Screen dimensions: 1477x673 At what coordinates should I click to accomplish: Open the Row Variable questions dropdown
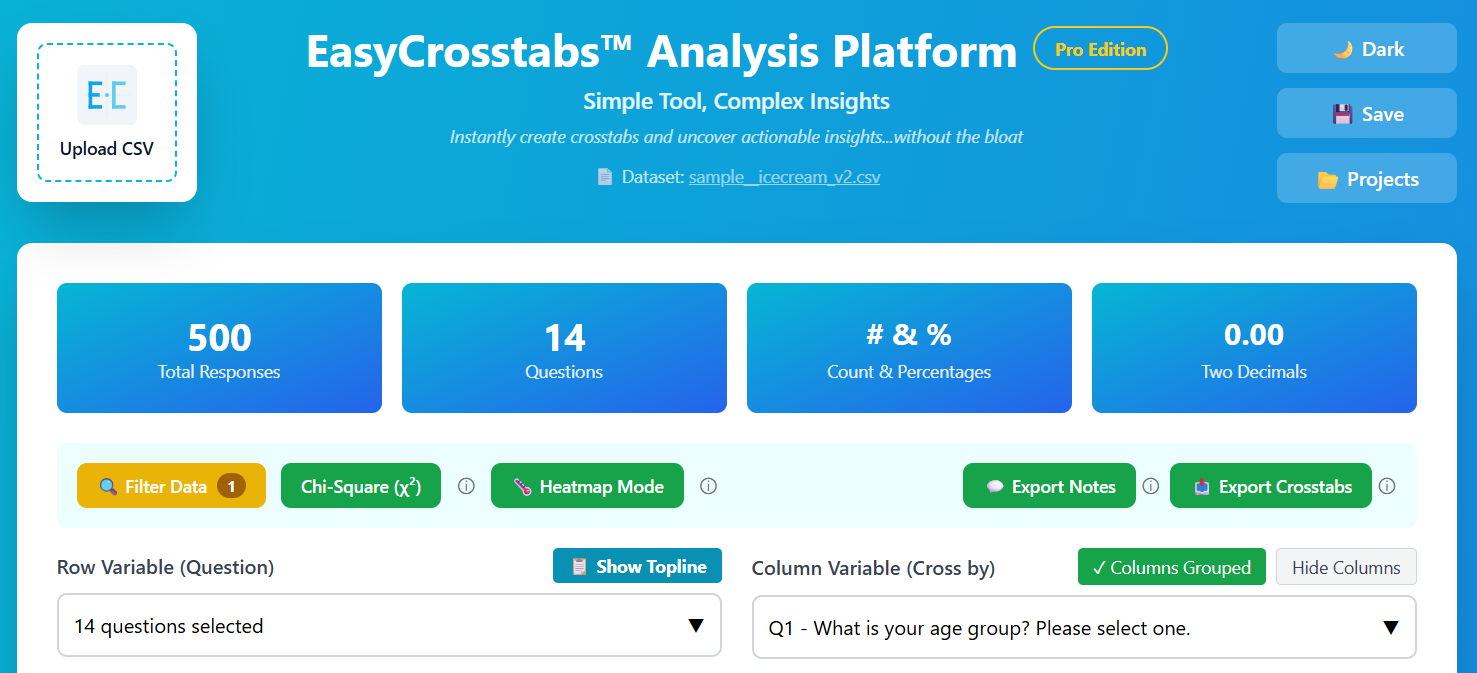tap(389, 626)
